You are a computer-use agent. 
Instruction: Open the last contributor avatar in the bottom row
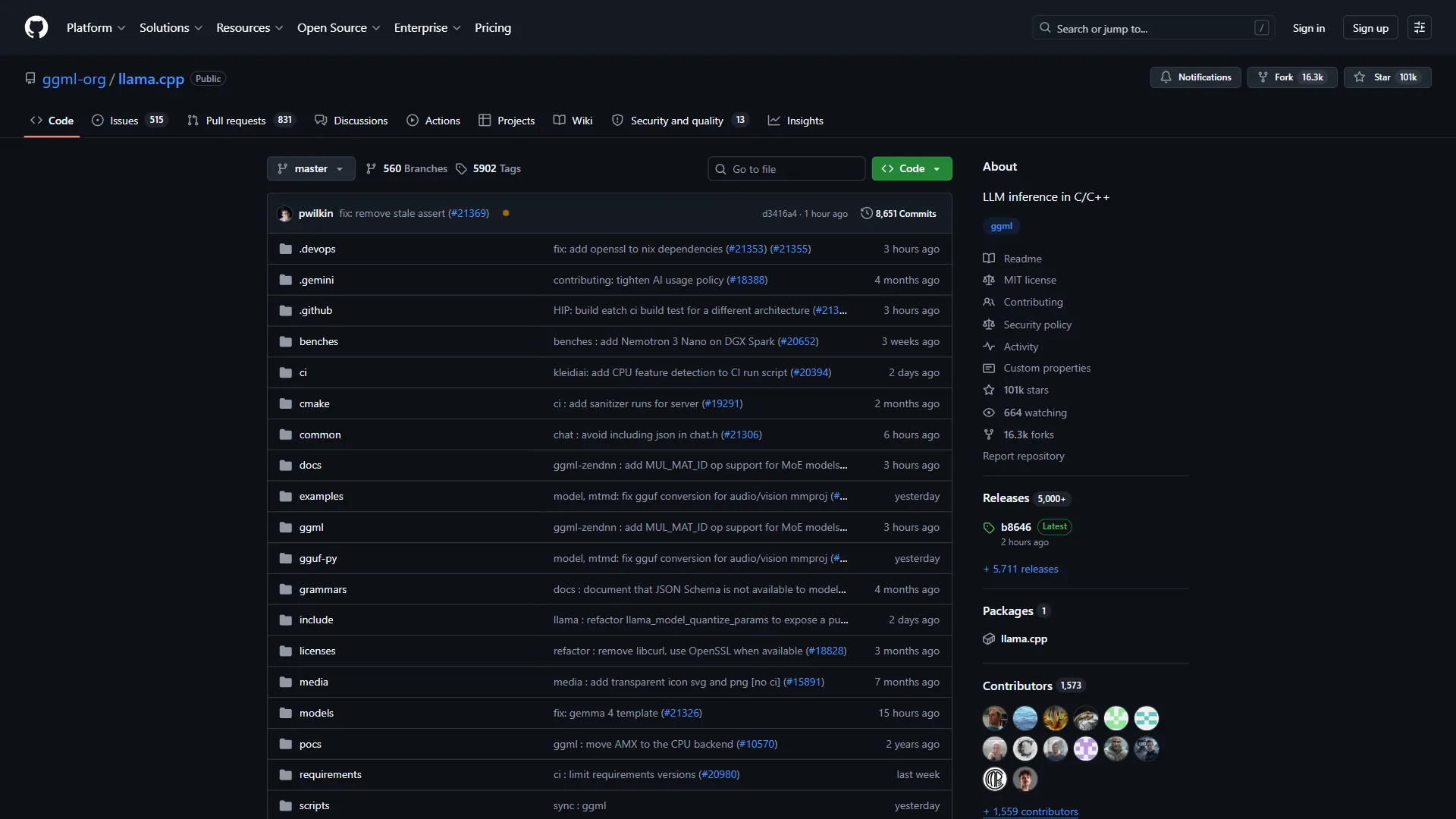coord(1025,779)
